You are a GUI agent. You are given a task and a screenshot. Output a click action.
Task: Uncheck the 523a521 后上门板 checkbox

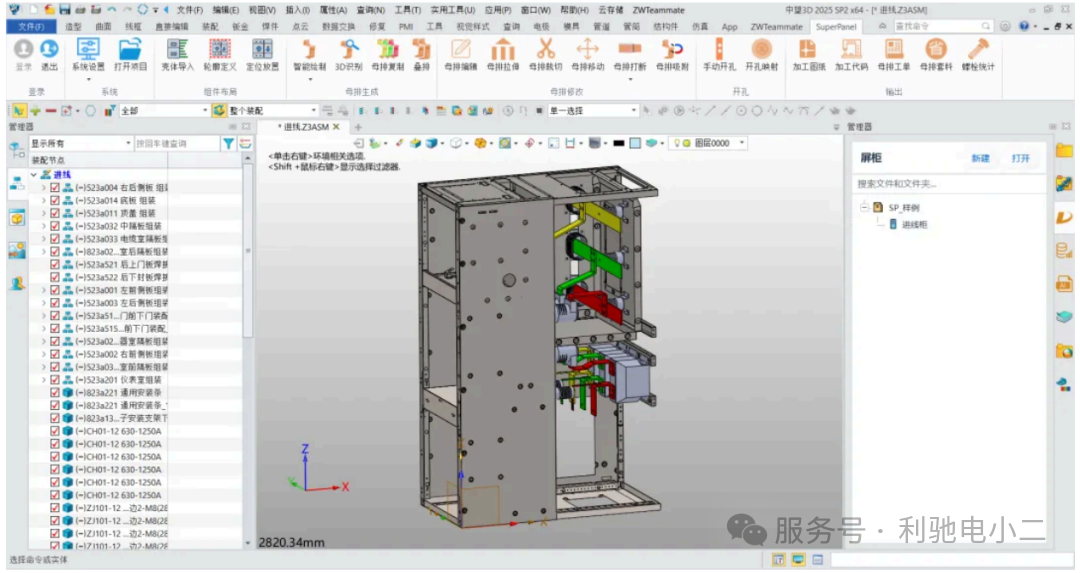54,264
